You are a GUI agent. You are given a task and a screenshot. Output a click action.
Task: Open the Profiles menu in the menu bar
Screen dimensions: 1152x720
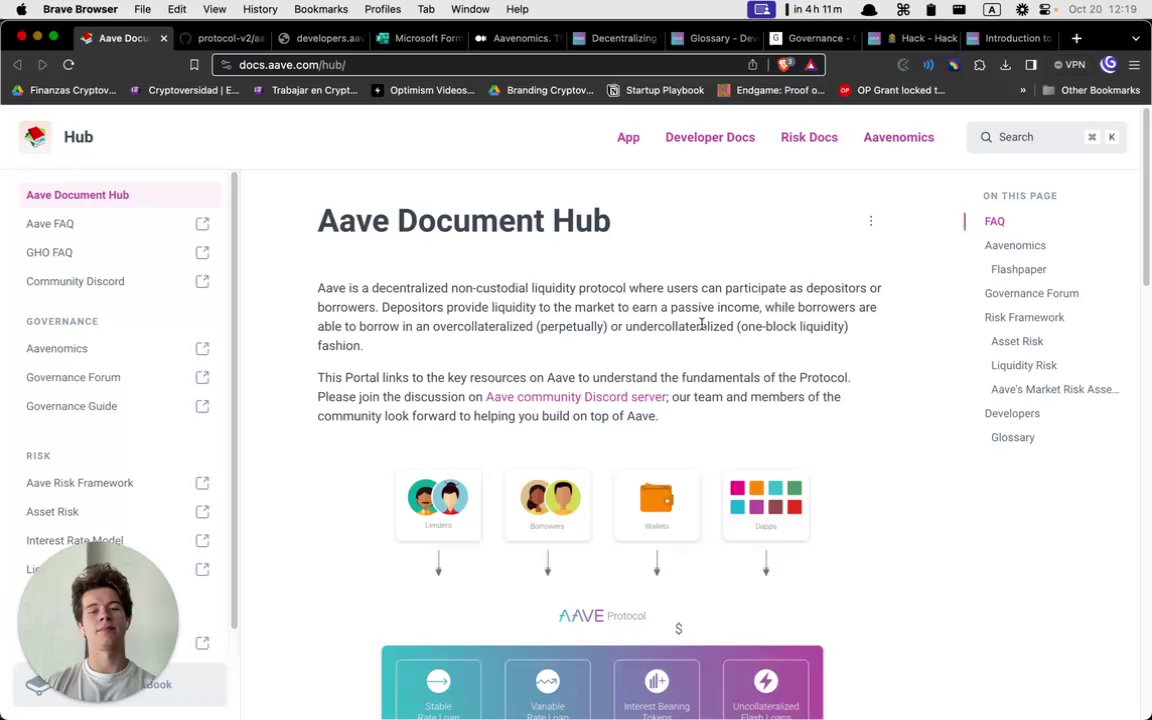click(x=383, y=10)
